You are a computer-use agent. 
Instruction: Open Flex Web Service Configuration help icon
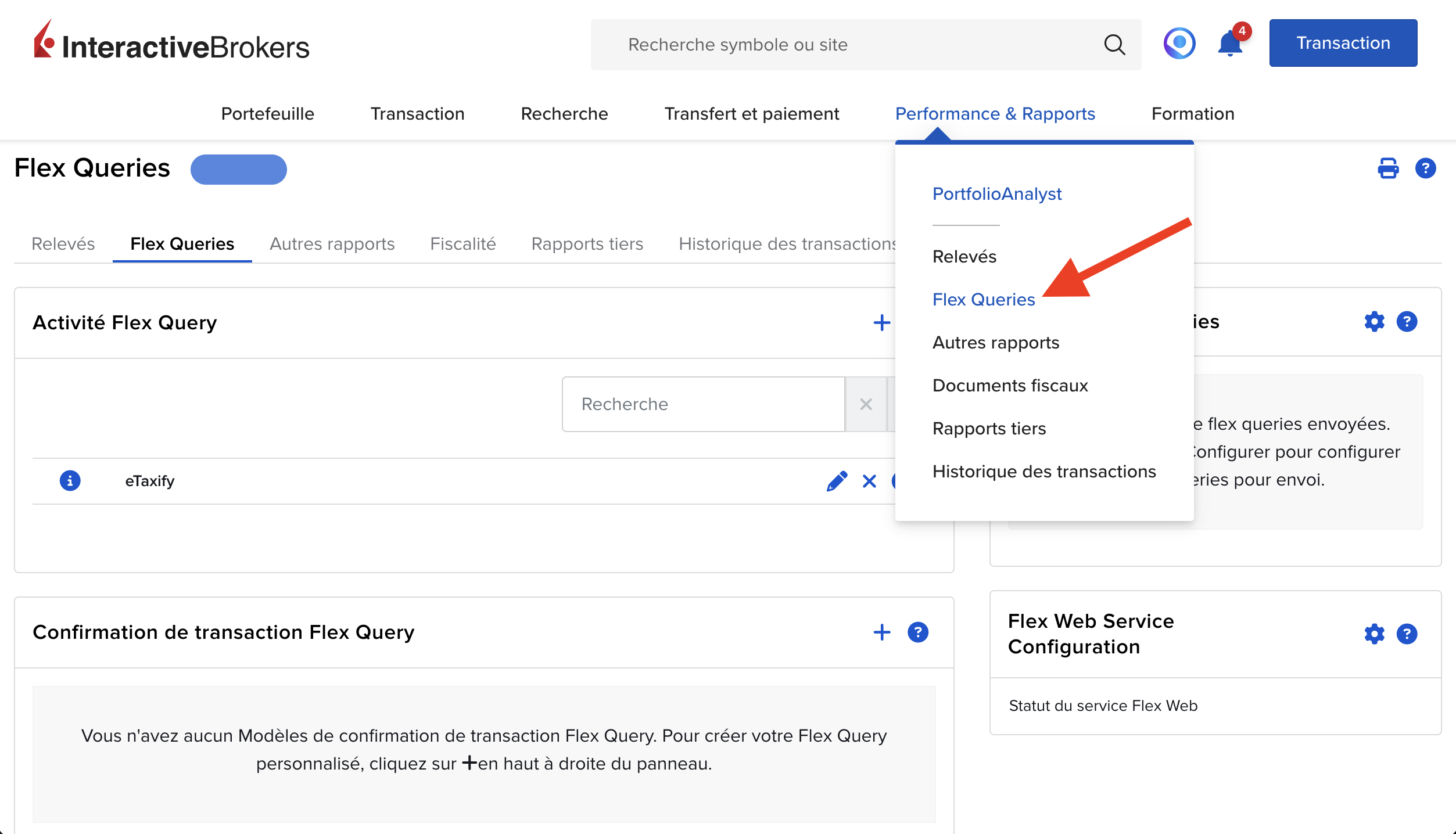pos(1407,634)
